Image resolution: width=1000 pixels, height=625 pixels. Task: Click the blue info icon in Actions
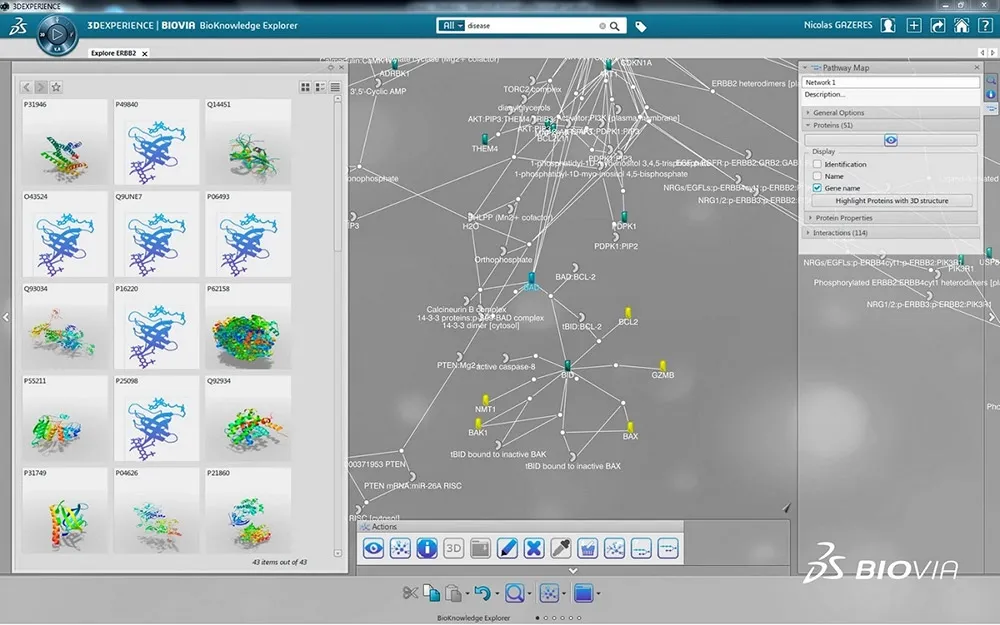click(427, 548)
